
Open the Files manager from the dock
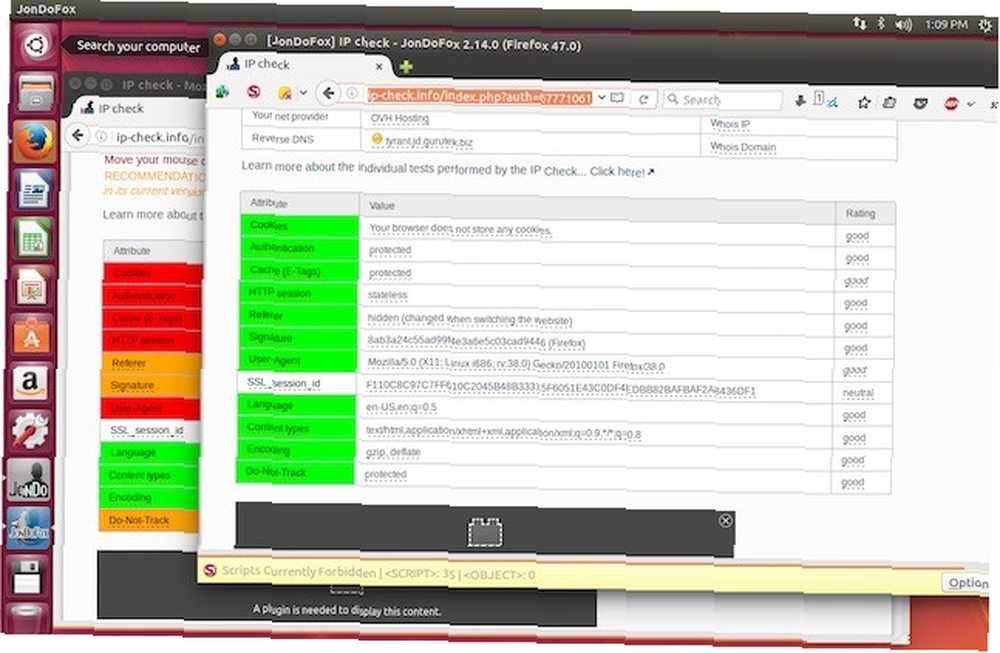(x=35, y=92)
